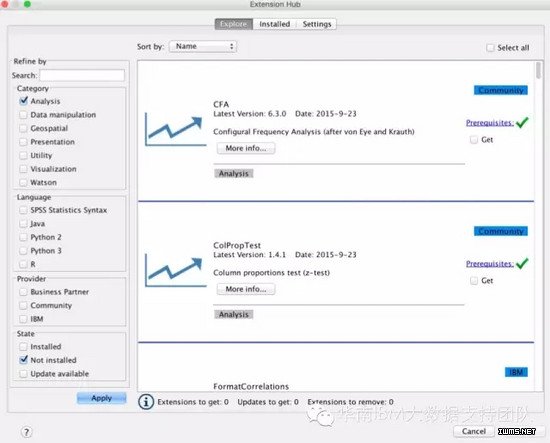
Task: Click the IBM badge on FormatCorrelations
Action: pos(516,372)
